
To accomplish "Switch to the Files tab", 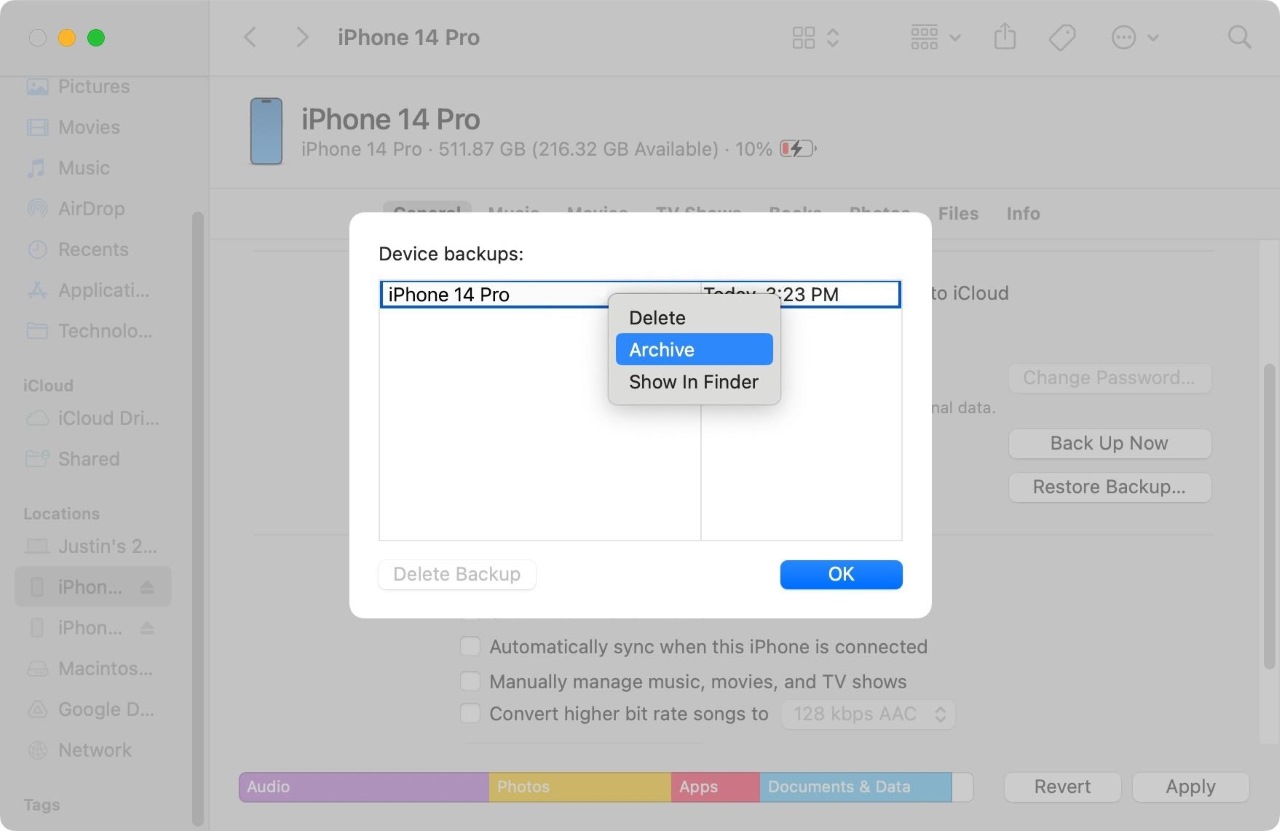I will [x=958, y=213].
